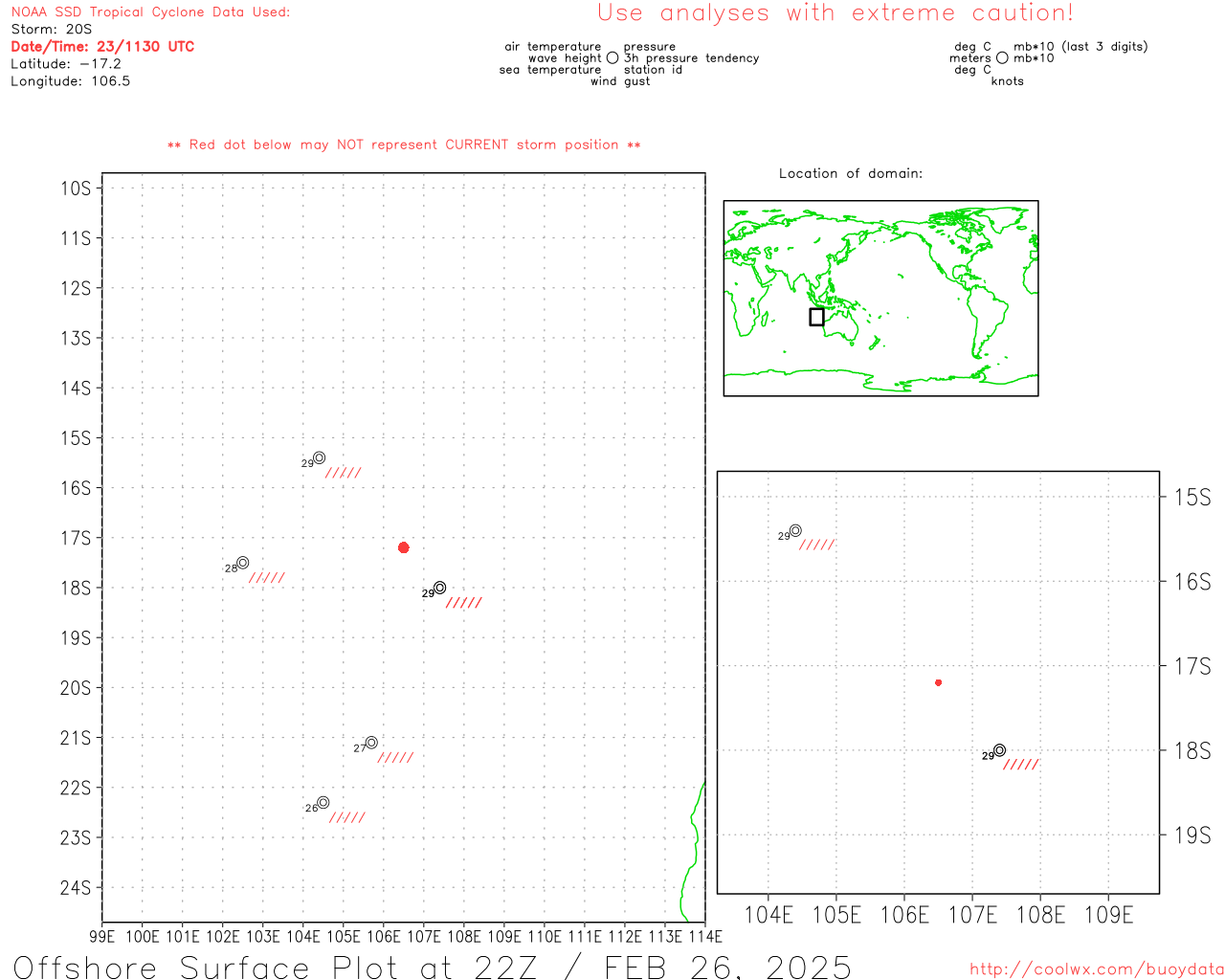This screenshot has height=980, width=1225.
Task: Click the red storm position dot on main map
Action: click(x=404, y=547)
